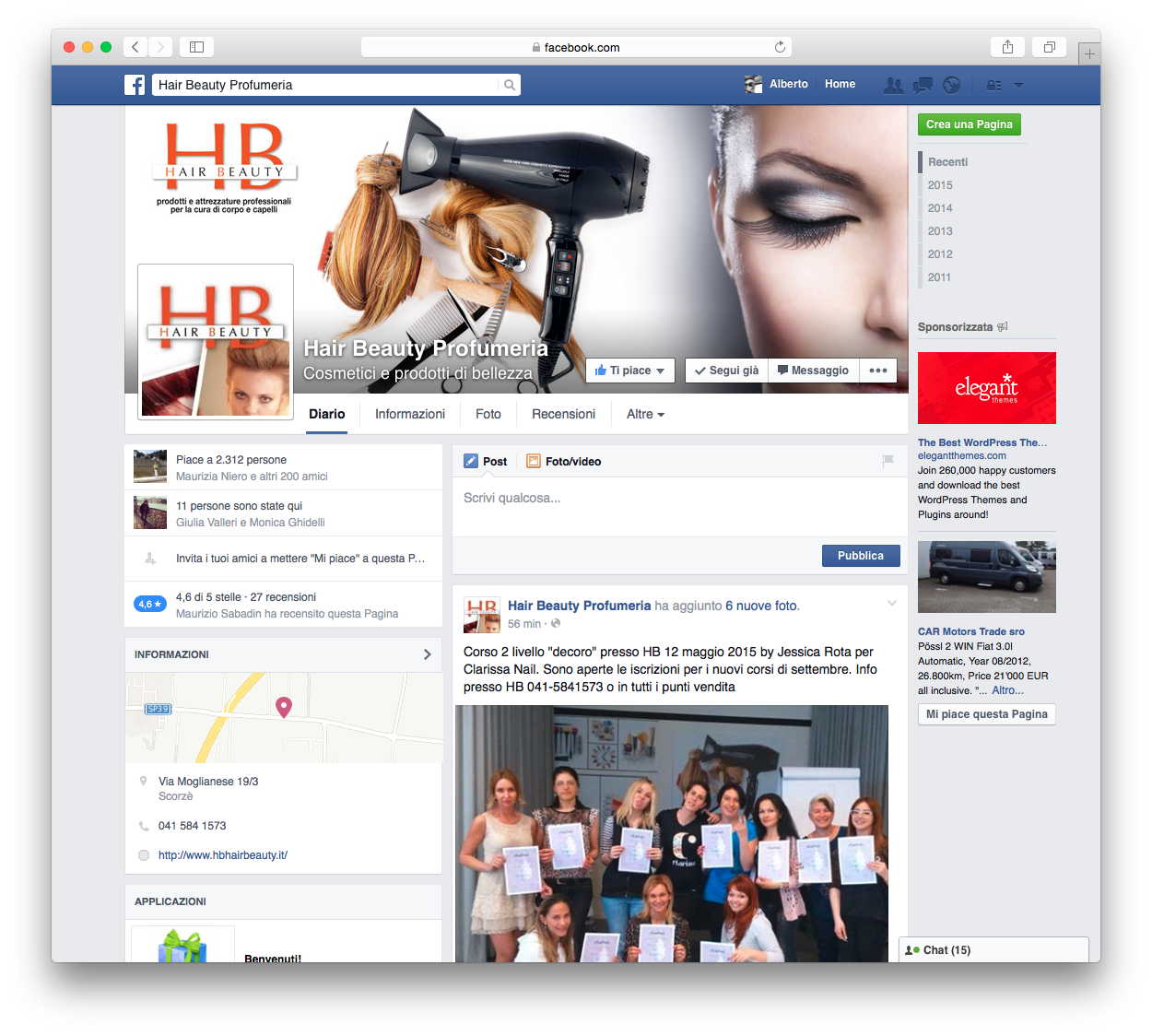
Task: Open a new tab with plus button
Action: [x=1089, y=53]
